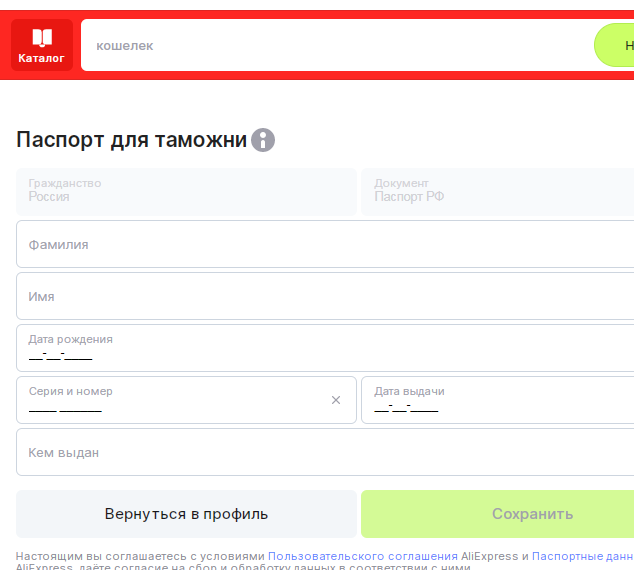Viewport: 634px width, 570px height.
Task: Click the info icon beside Паспорт для таможни
Action: tap(263, 140)
